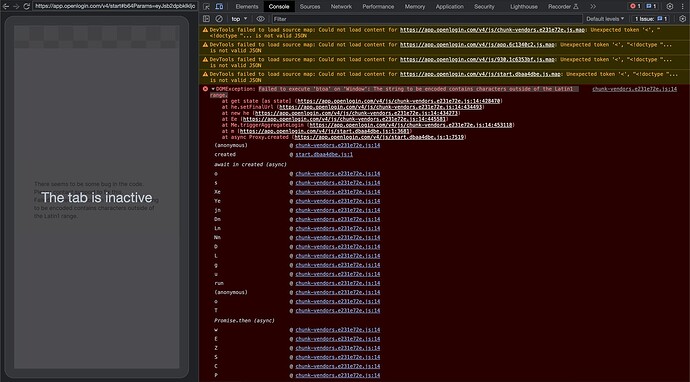Switch to the Elements tab
Viewport: 690px width, 382px height.
coord(247,7)
